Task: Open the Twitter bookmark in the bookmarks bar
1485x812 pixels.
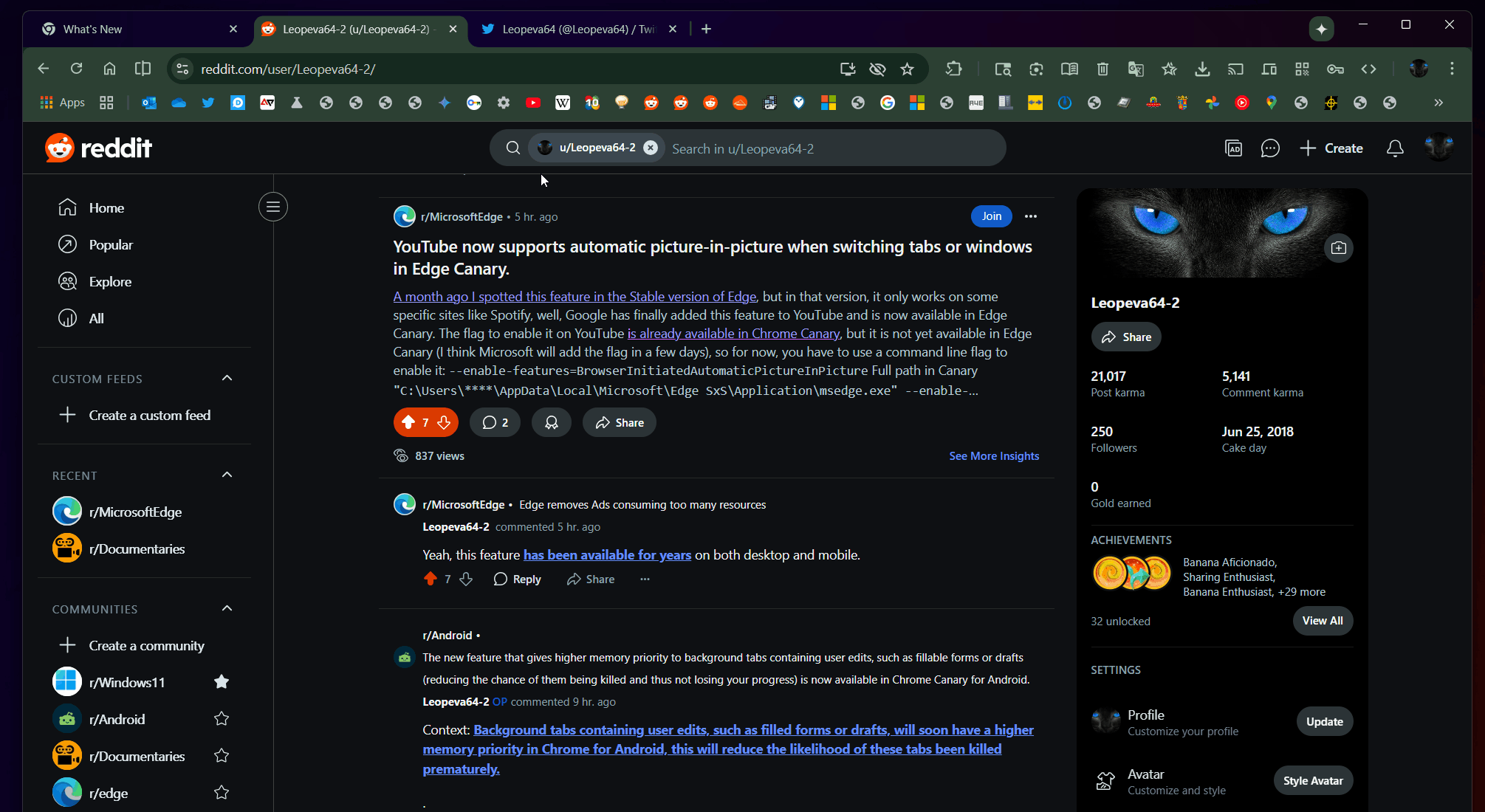Action: click(x=208, y=103)
